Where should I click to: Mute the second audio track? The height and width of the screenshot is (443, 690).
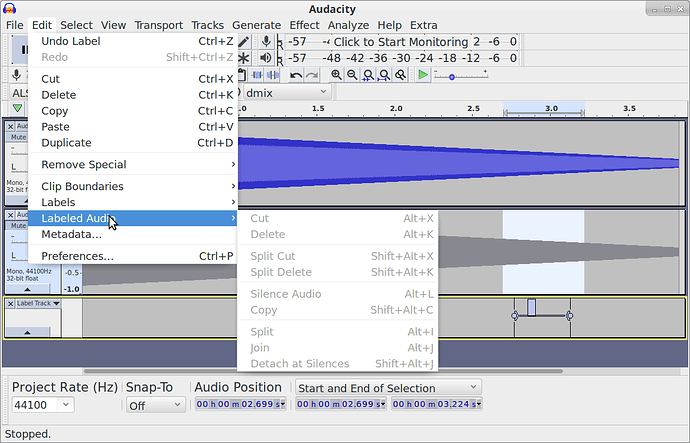point(18,226)
